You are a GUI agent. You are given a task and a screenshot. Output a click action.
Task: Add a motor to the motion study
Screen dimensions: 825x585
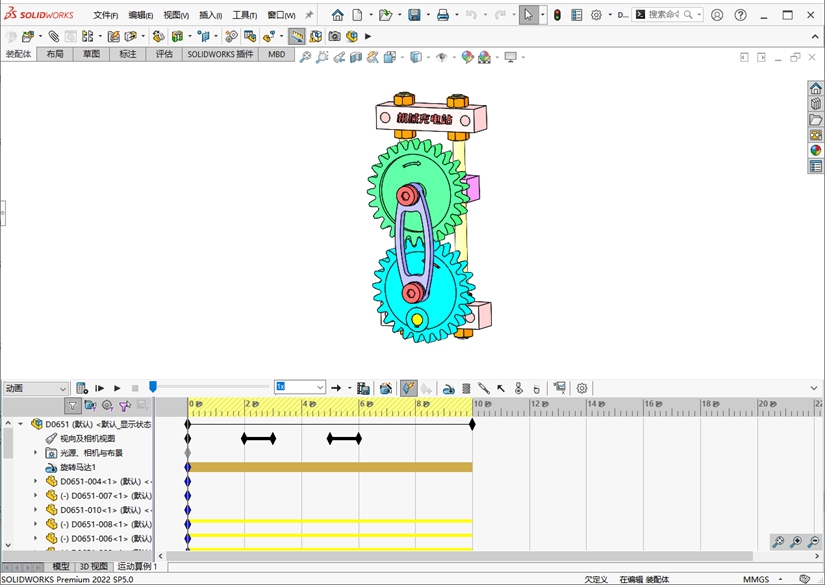click(449, 388)
